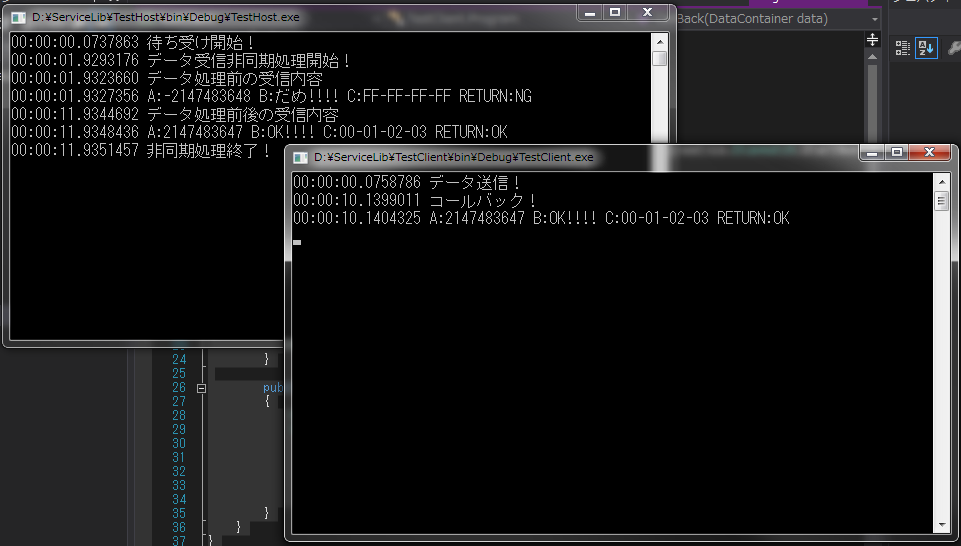Click the 00:00:10.1404325 RETURN:OK line in TestClient

click(x=541, y=218)
